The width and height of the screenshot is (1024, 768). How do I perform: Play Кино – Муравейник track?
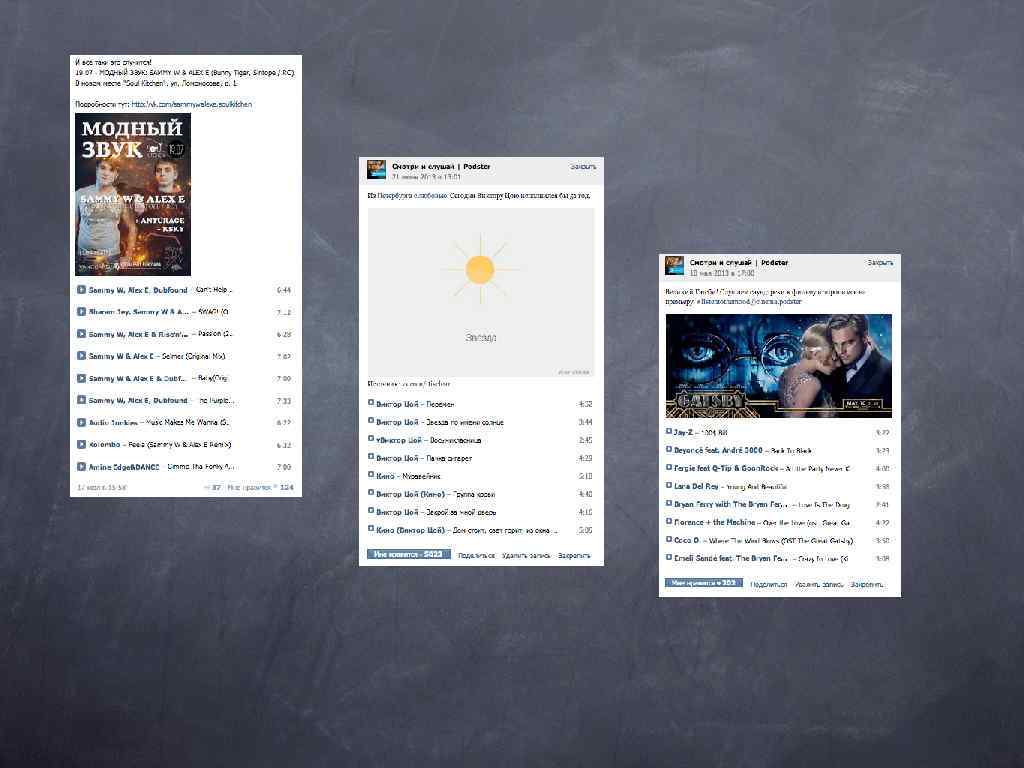[x=371, y=475]
